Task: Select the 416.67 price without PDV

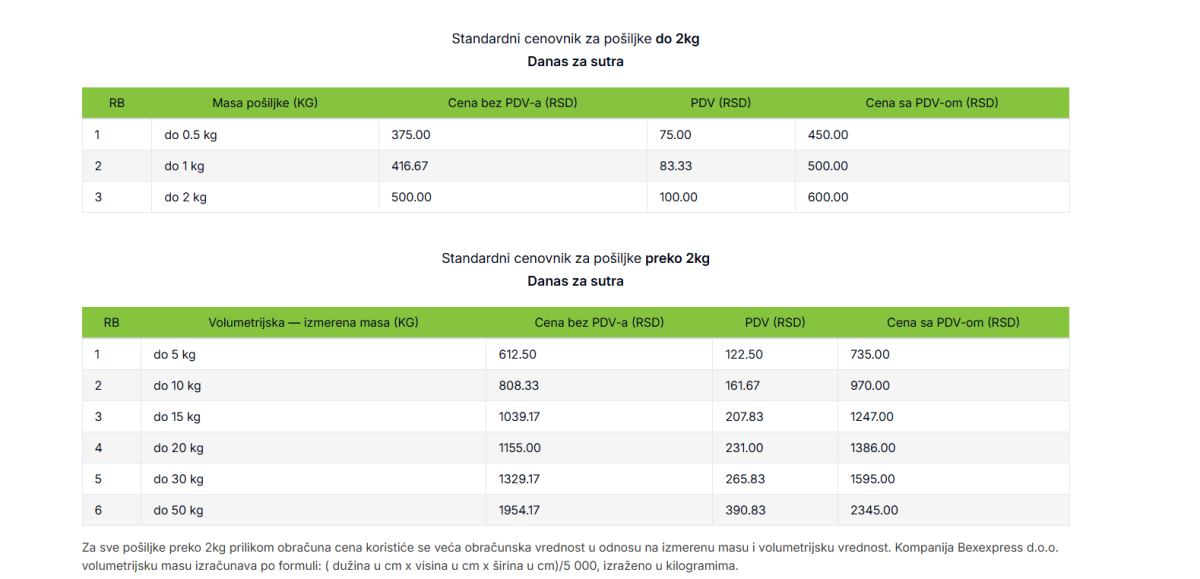Action: pos(410,166)
